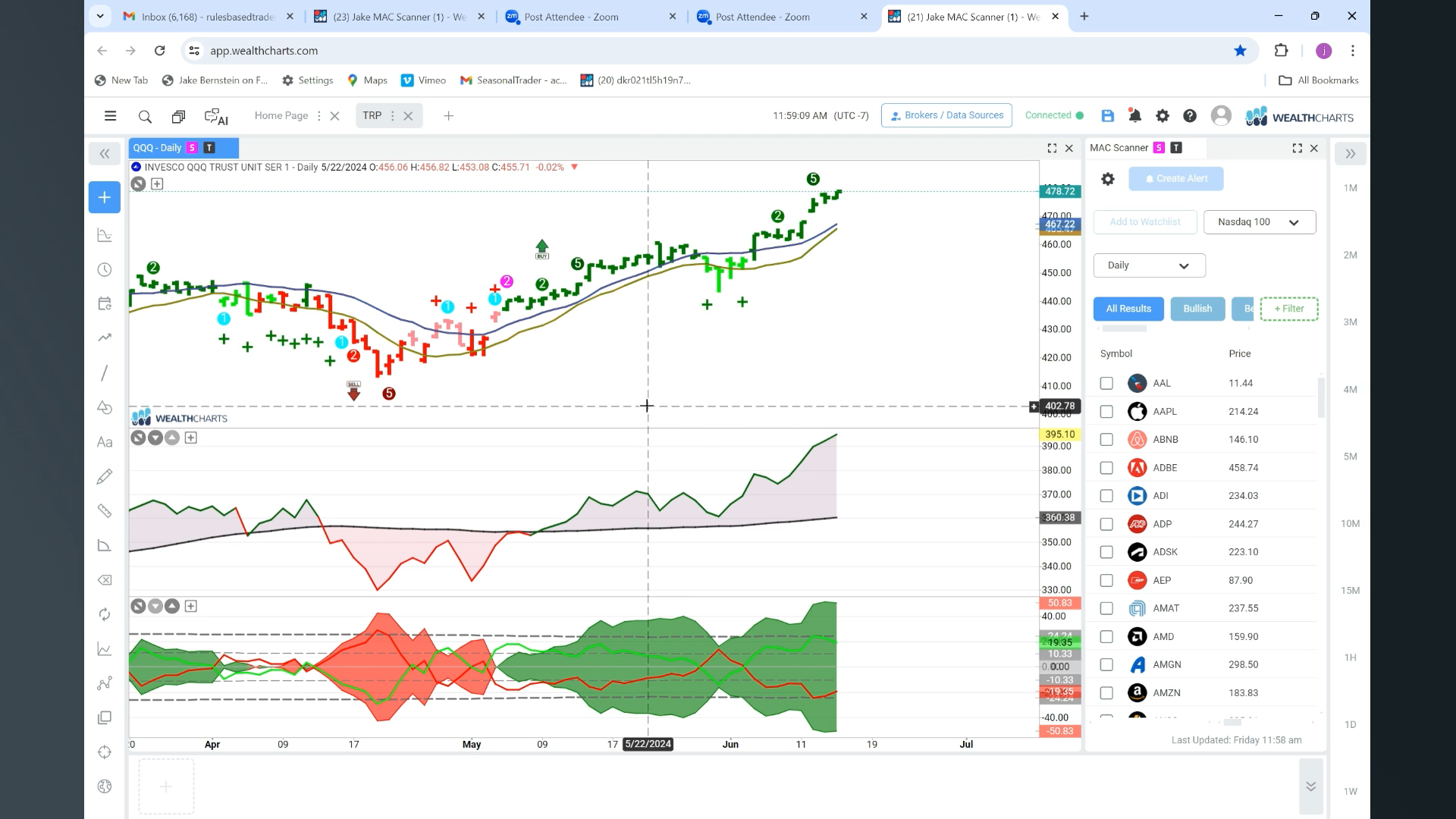Save the workspace with the disk icon
The image size is (1456, 819).
coord(1107,116)
